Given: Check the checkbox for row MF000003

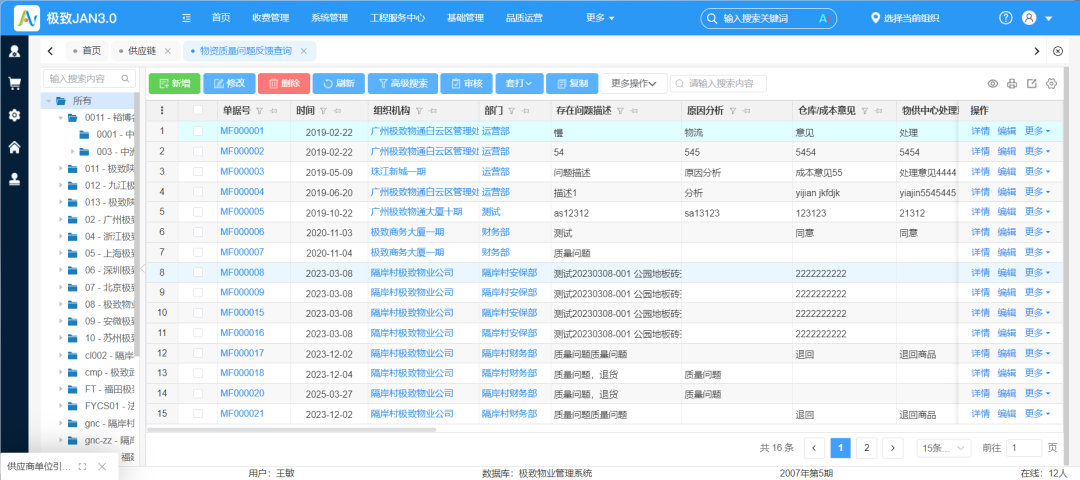Looking at the screenshot, I should [198, 171].
